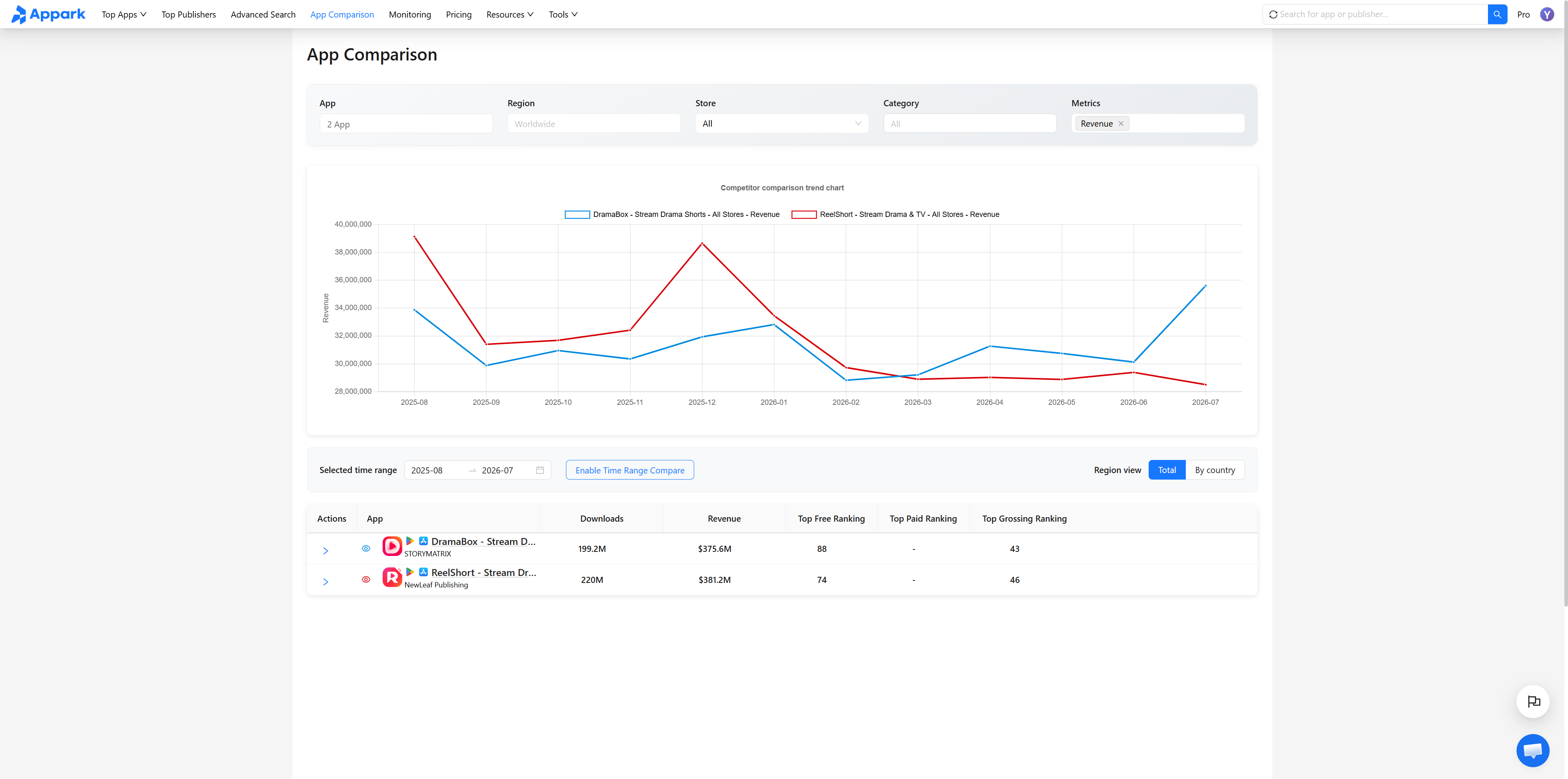Click the Pro plan label
Image resolution: width=1568 pixels, height=779 pixels.
point(1523,14)
